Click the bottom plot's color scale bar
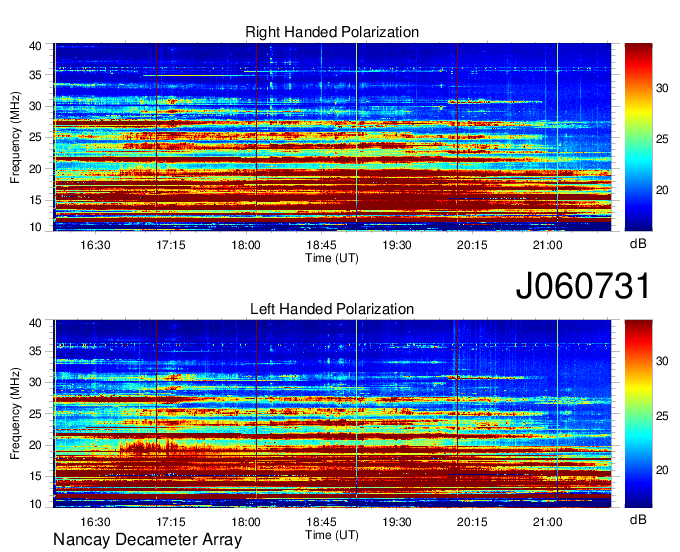Screen dimensions: 680x552 coord(638,414)
